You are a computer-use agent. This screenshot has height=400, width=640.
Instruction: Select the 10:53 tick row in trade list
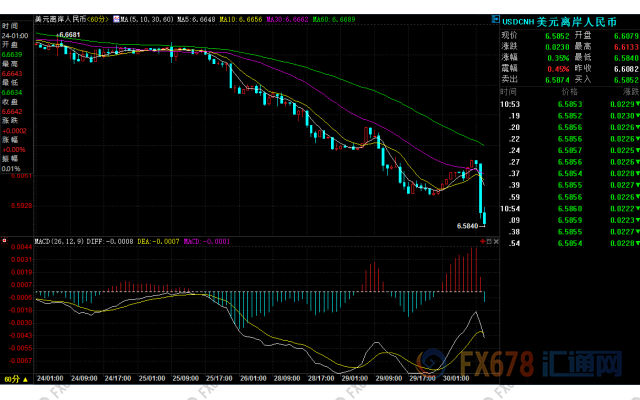pyautogui.click(x=566, y=103)
